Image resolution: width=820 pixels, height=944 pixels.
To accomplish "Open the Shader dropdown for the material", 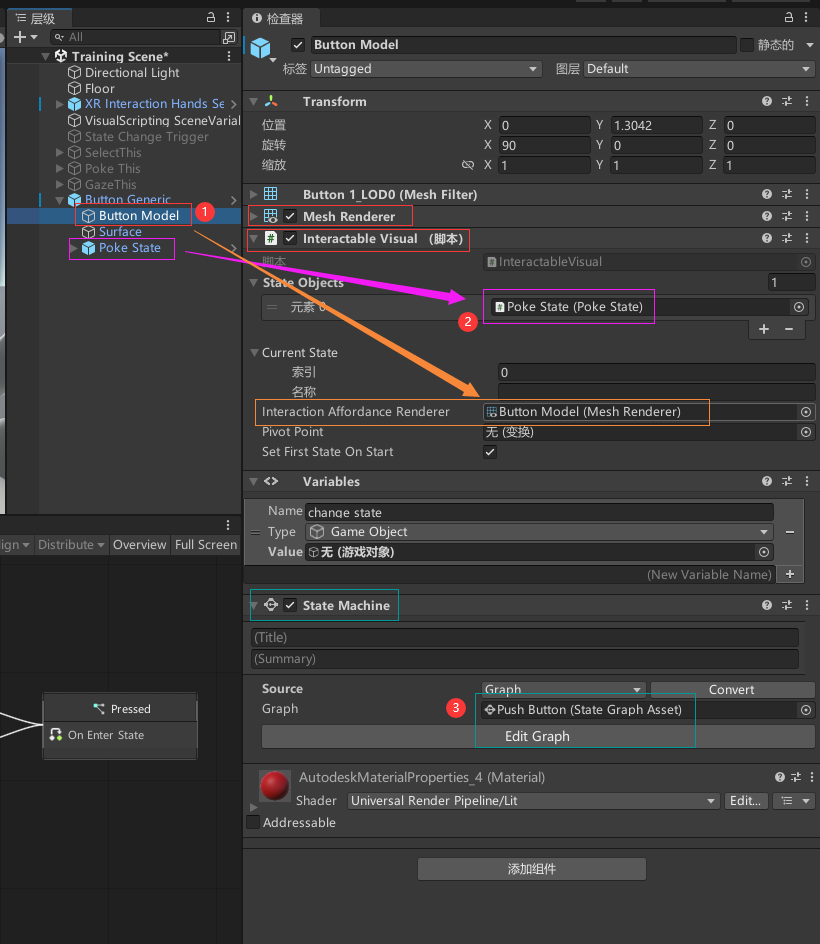I will click(x=533, y=801).
